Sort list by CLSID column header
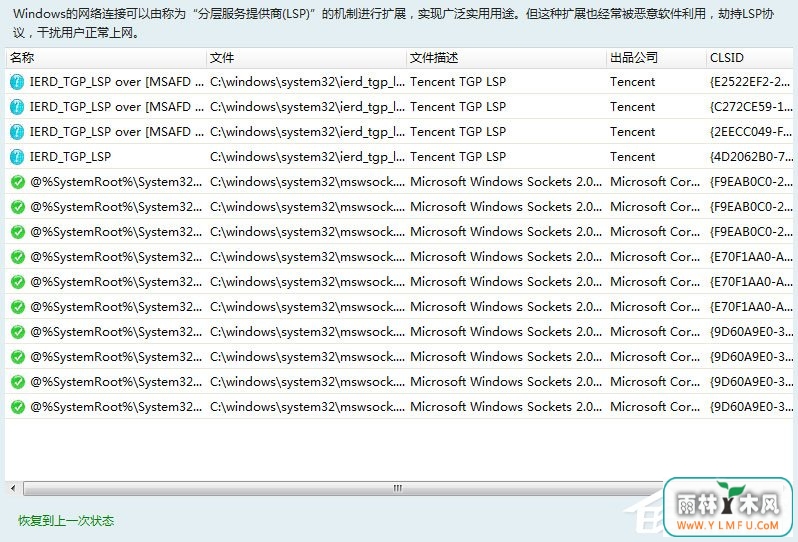This screenshot has height=542, width=798. (752, 58)
